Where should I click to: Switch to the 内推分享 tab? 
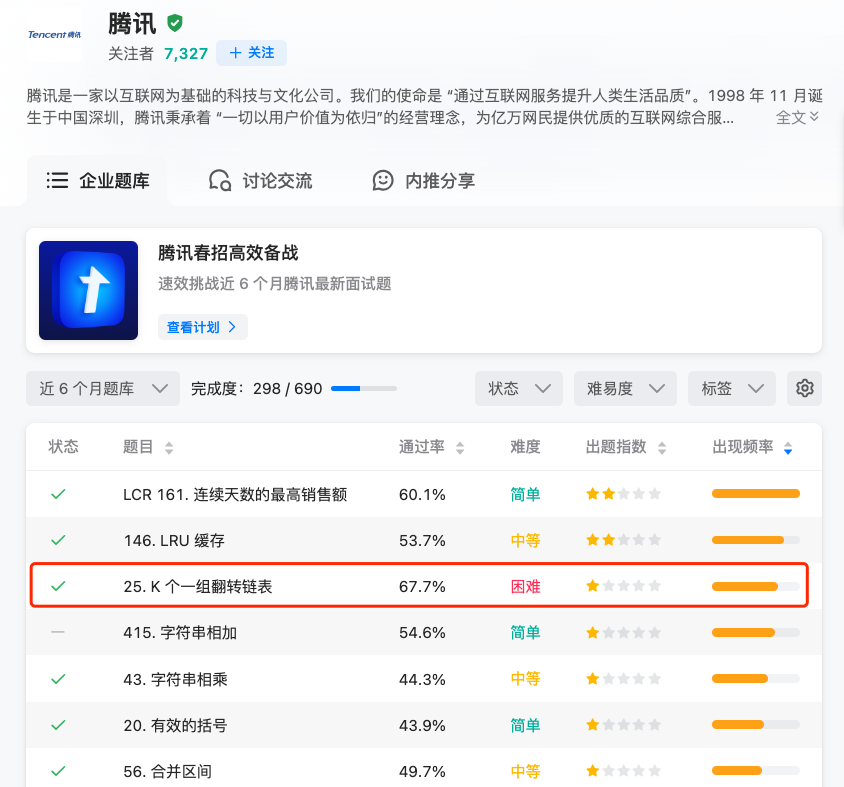point(424,180)
